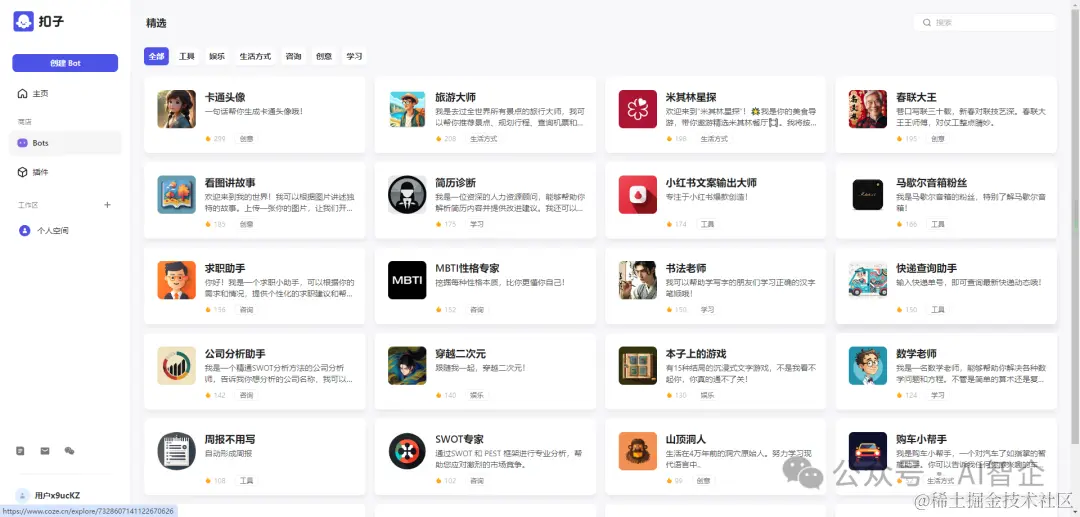Open MBTI性格专家 card title
This screenshot has width=1080, height=517.
[x=467, y=268]
